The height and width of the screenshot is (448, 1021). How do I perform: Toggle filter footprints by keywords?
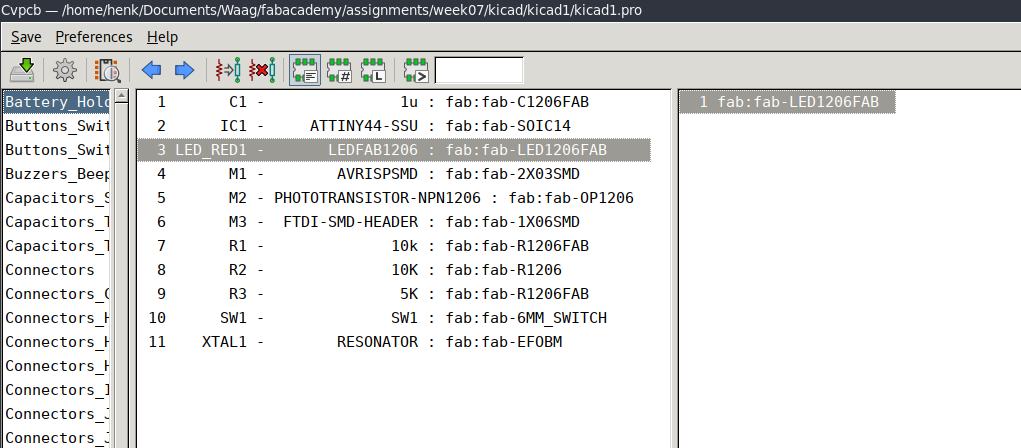tap(305, 70)
